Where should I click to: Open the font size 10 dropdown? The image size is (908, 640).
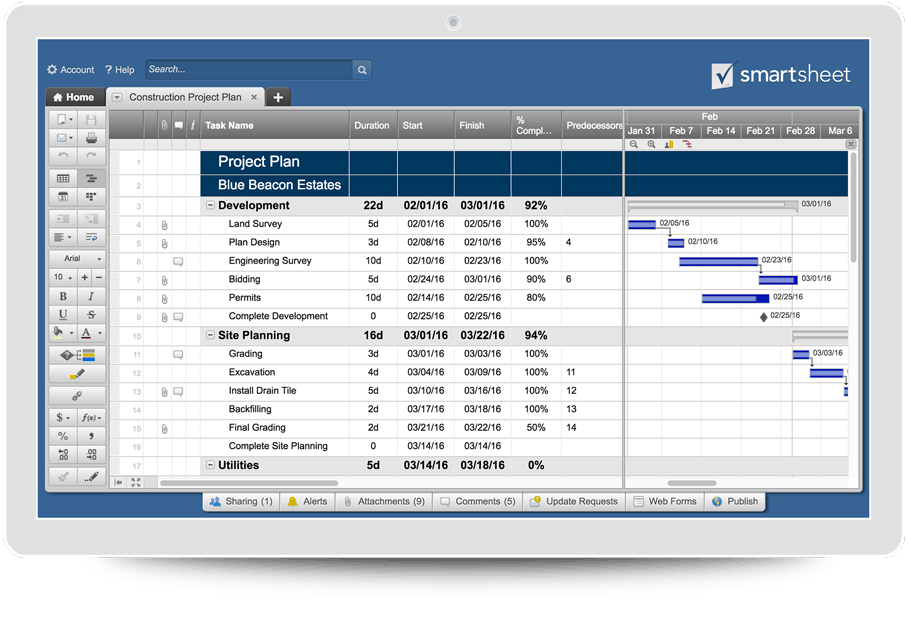click(x=63, y=277)
